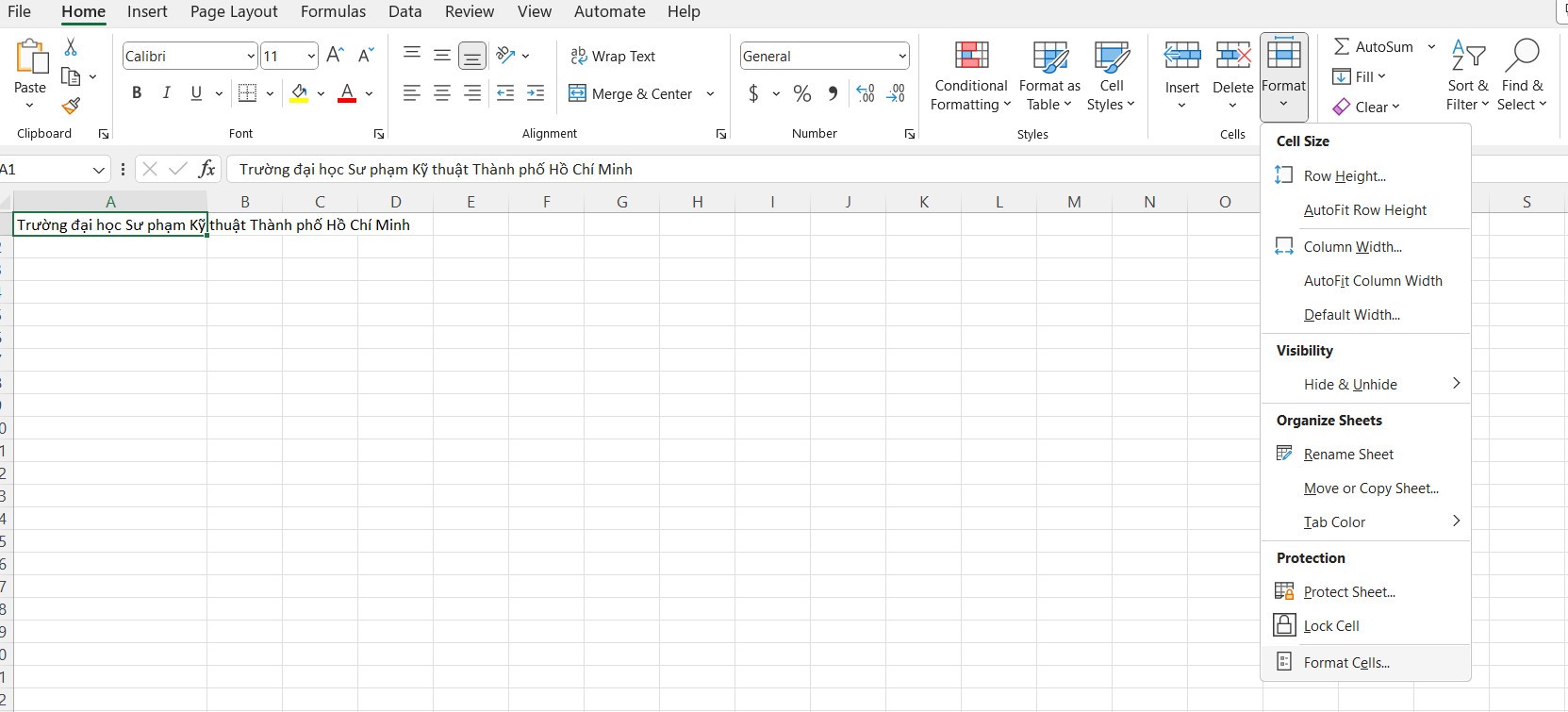Apply Comma Style icon

833,93
